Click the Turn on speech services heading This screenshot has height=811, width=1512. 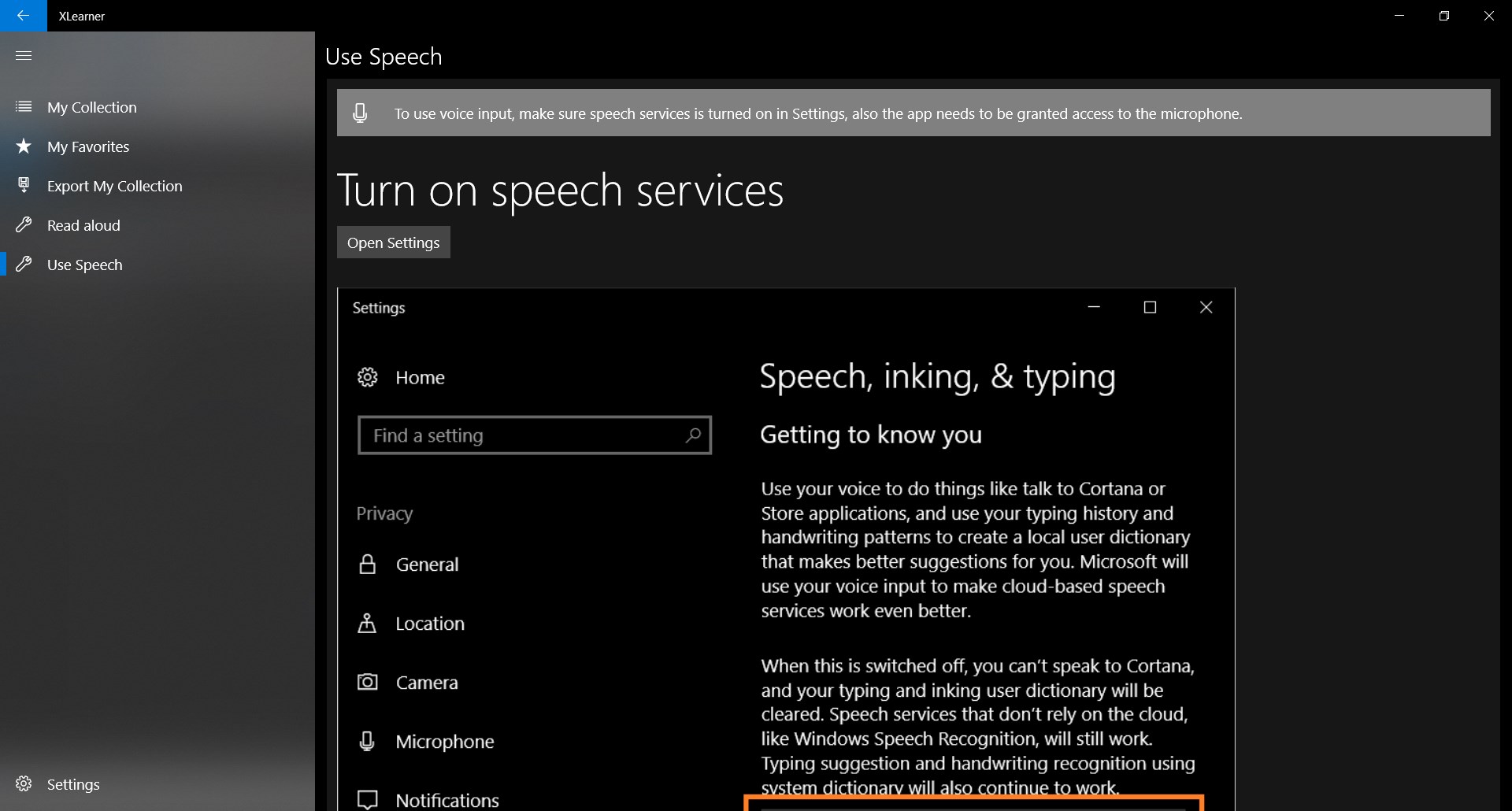point(560,191)
